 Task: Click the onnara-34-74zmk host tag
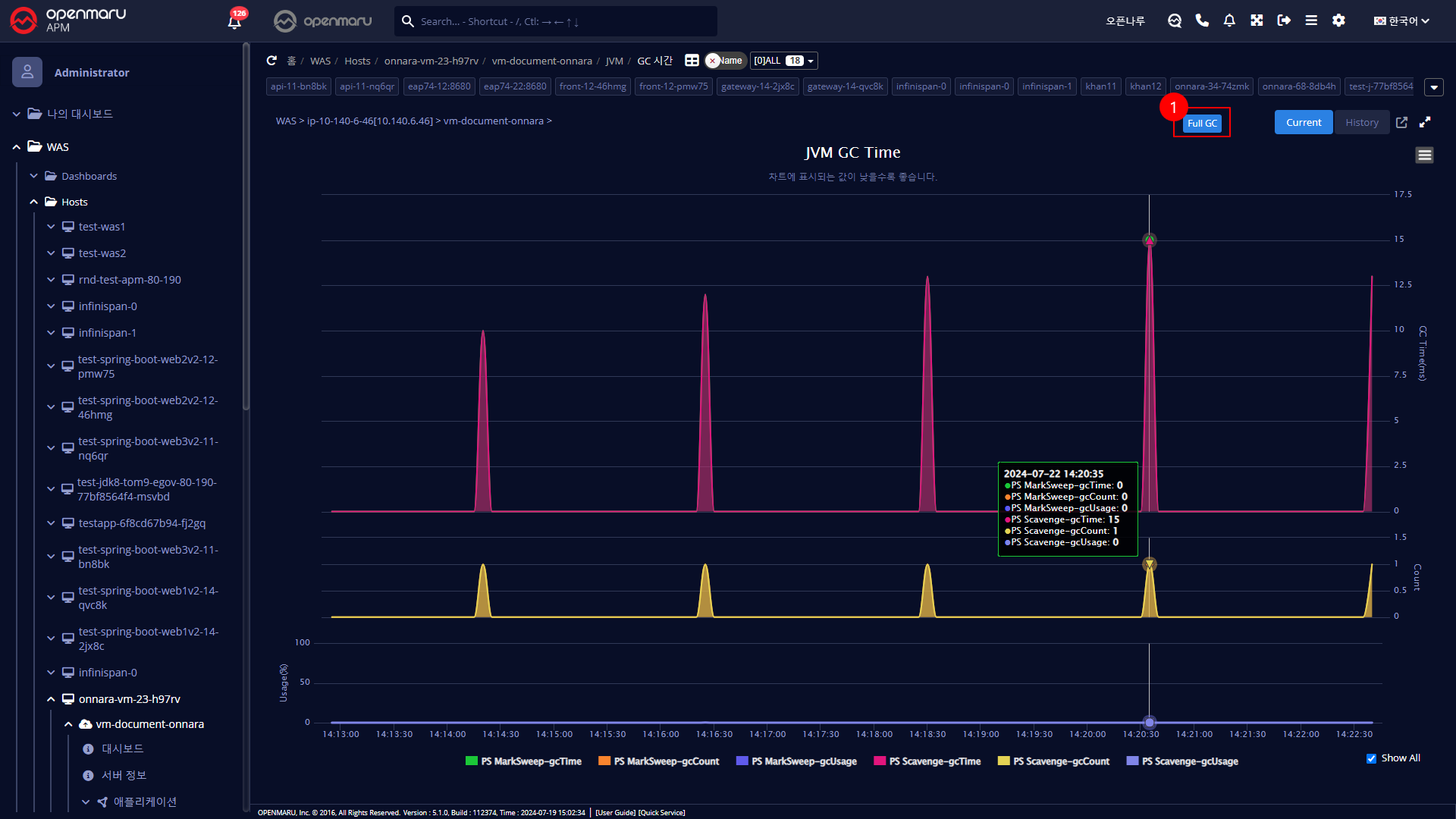pos(1211,86)
